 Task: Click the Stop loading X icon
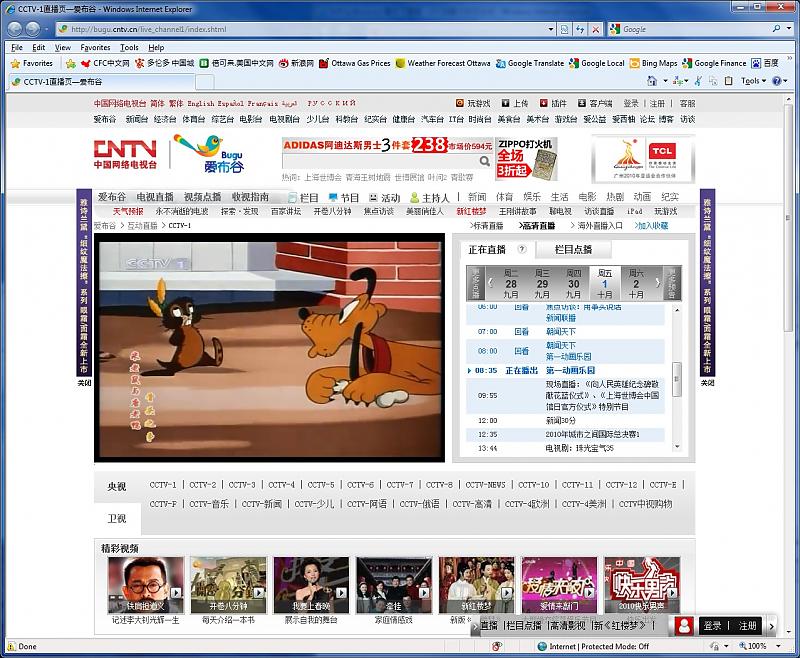pos(596,29)
